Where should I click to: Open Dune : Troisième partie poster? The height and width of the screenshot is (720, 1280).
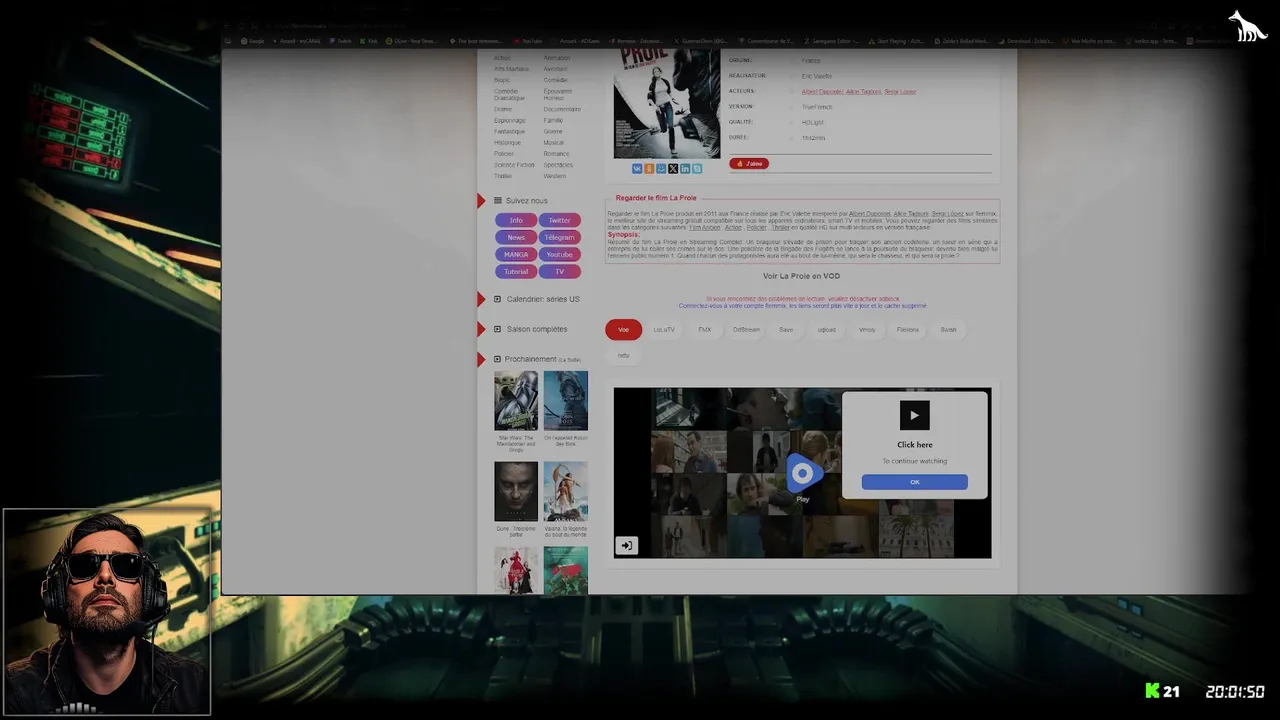pos(516,491)
